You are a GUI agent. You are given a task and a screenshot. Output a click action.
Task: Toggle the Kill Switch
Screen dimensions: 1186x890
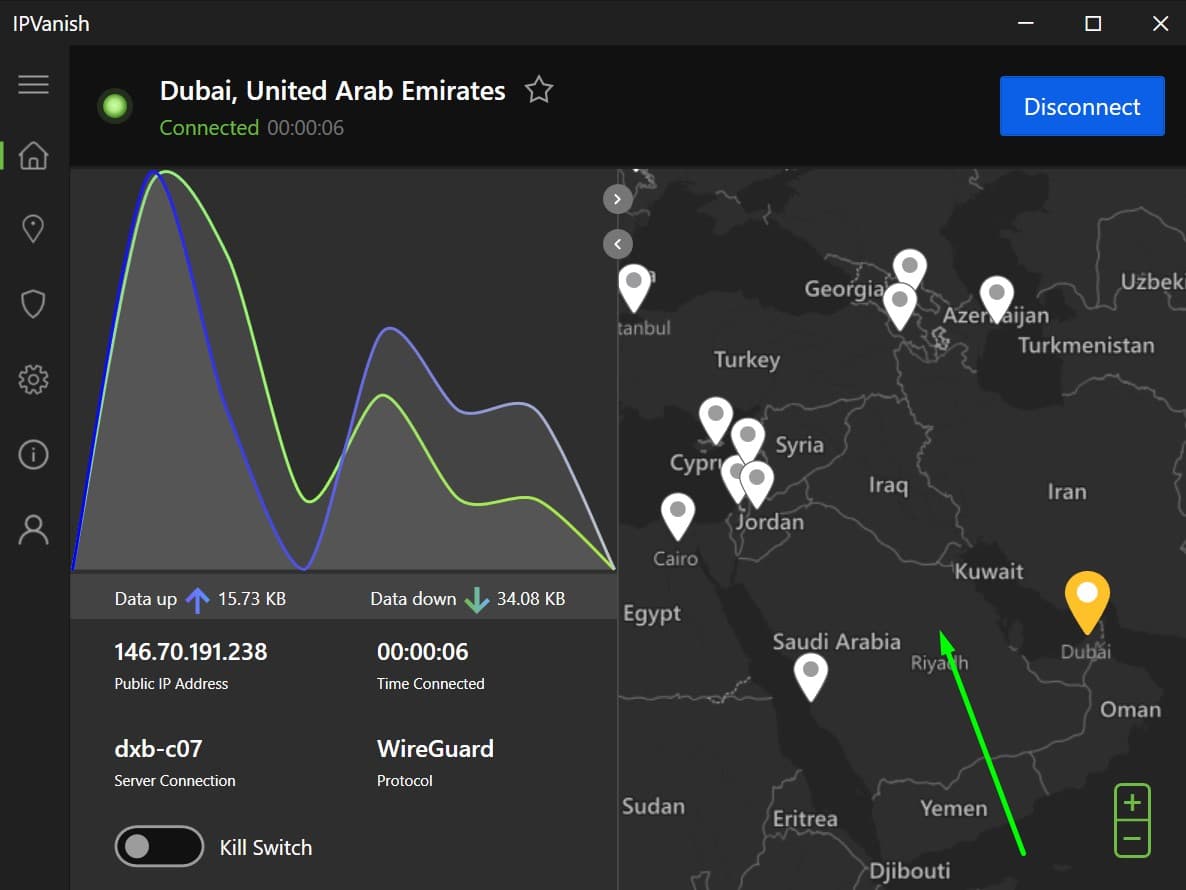point(159,846)
